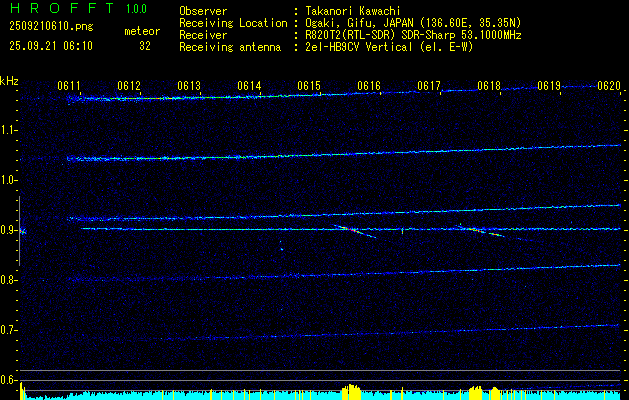Click the 0617 time marker
Image resolution: width=629 pixels, height=400 pixels.
click(429, 86)
